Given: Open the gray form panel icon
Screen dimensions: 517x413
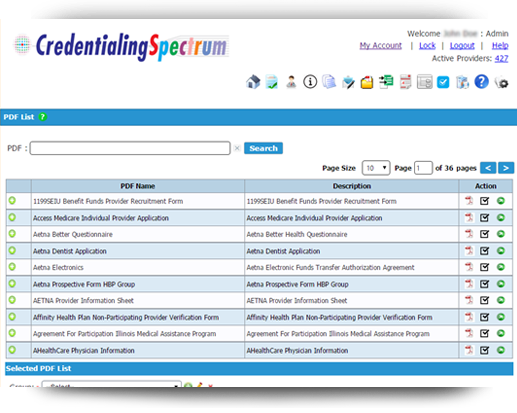Looking at the screenshot, I should click(x=424, y=82).
